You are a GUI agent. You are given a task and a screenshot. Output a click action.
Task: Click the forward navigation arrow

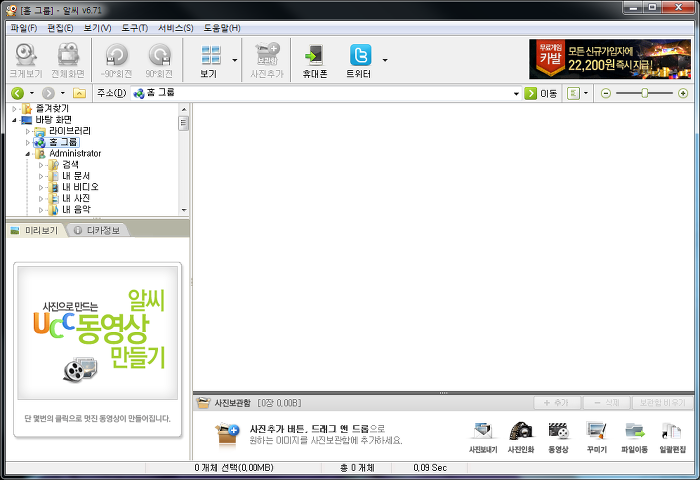coord(48,93)
